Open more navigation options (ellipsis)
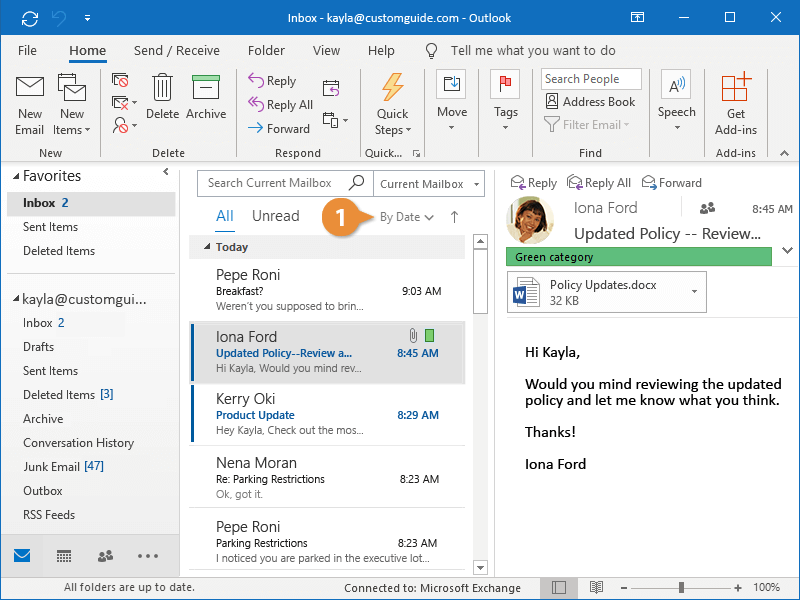Image resolution: width=800 pixels, height=600 pixels. click(148, 556)
